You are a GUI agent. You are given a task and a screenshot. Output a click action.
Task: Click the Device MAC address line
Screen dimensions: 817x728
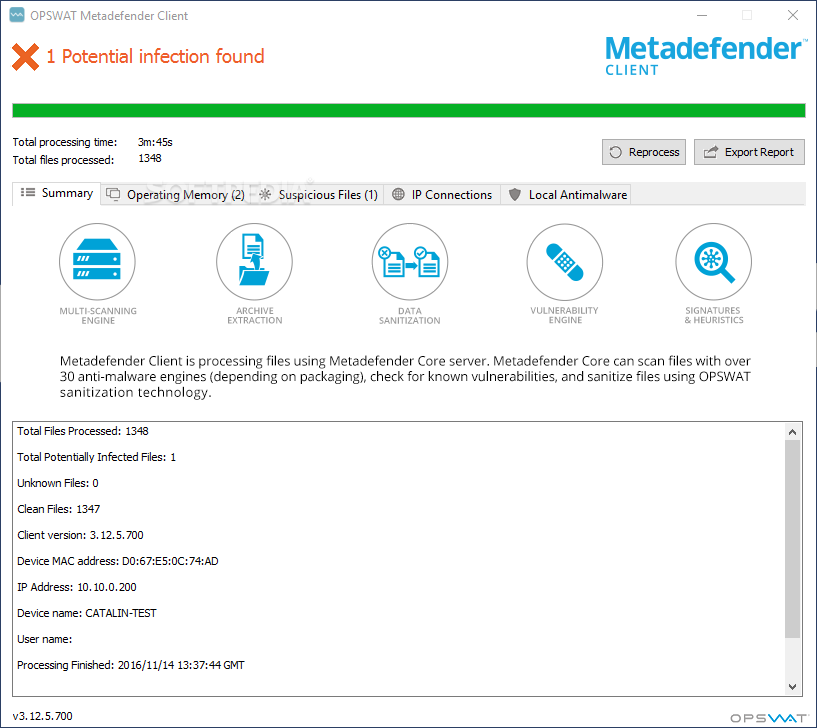pyautogui.click(x=118, y=561)
